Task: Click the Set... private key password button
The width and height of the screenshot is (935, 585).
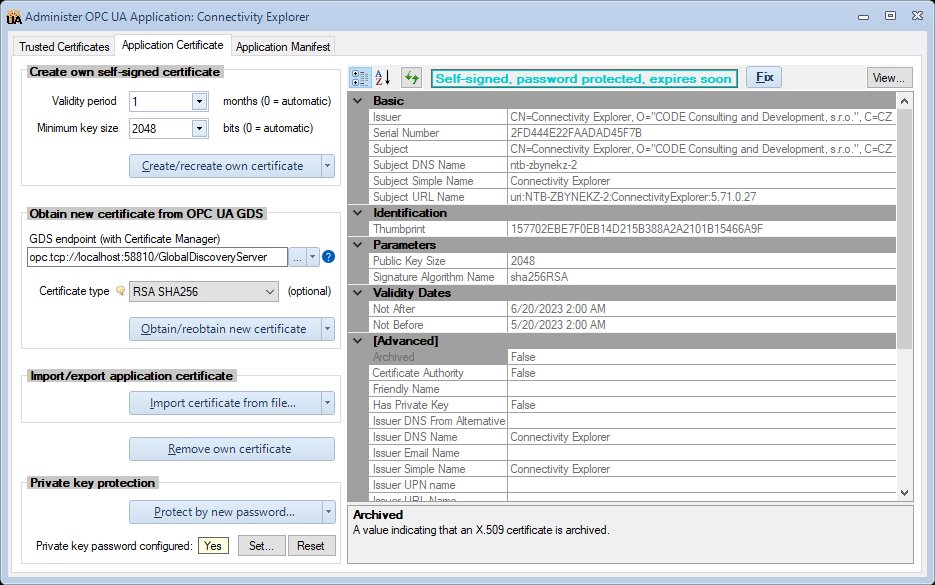Action: point(262,546)
